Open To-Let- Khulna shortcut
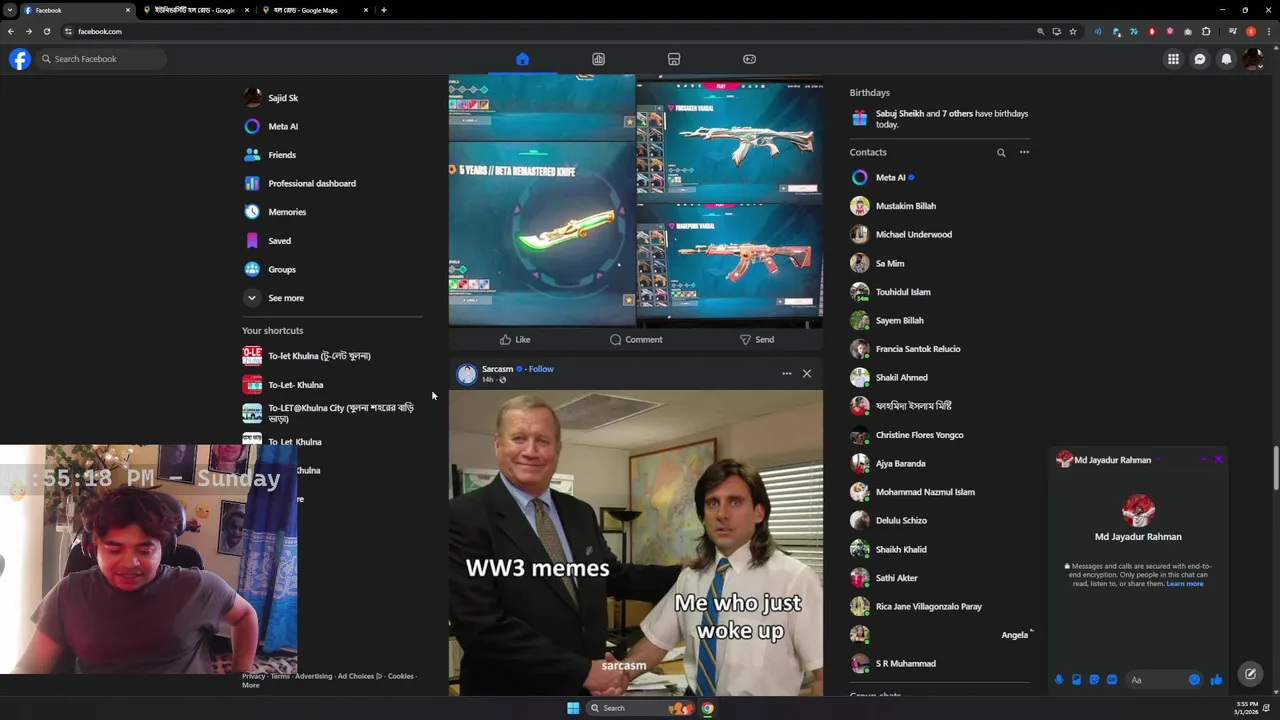This screenshot has height=720, width=1280. 332,385
